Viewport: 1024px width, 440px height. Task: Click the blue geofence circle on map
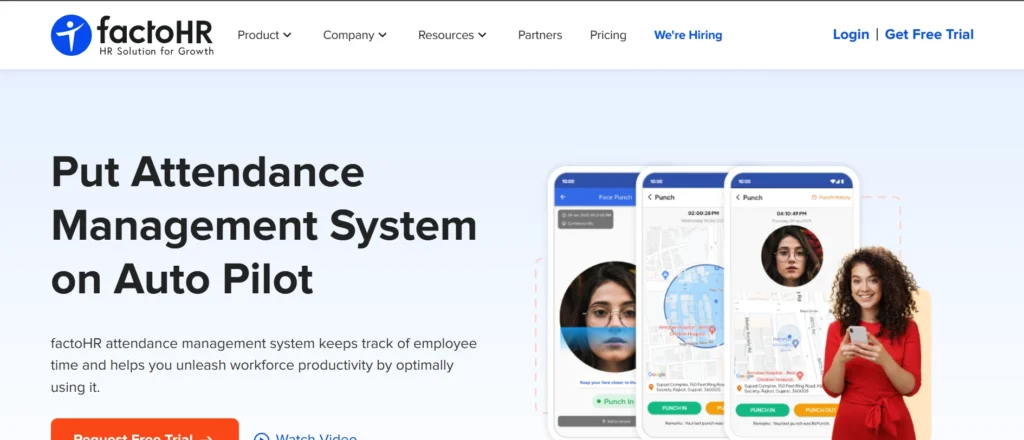point(695,306)
